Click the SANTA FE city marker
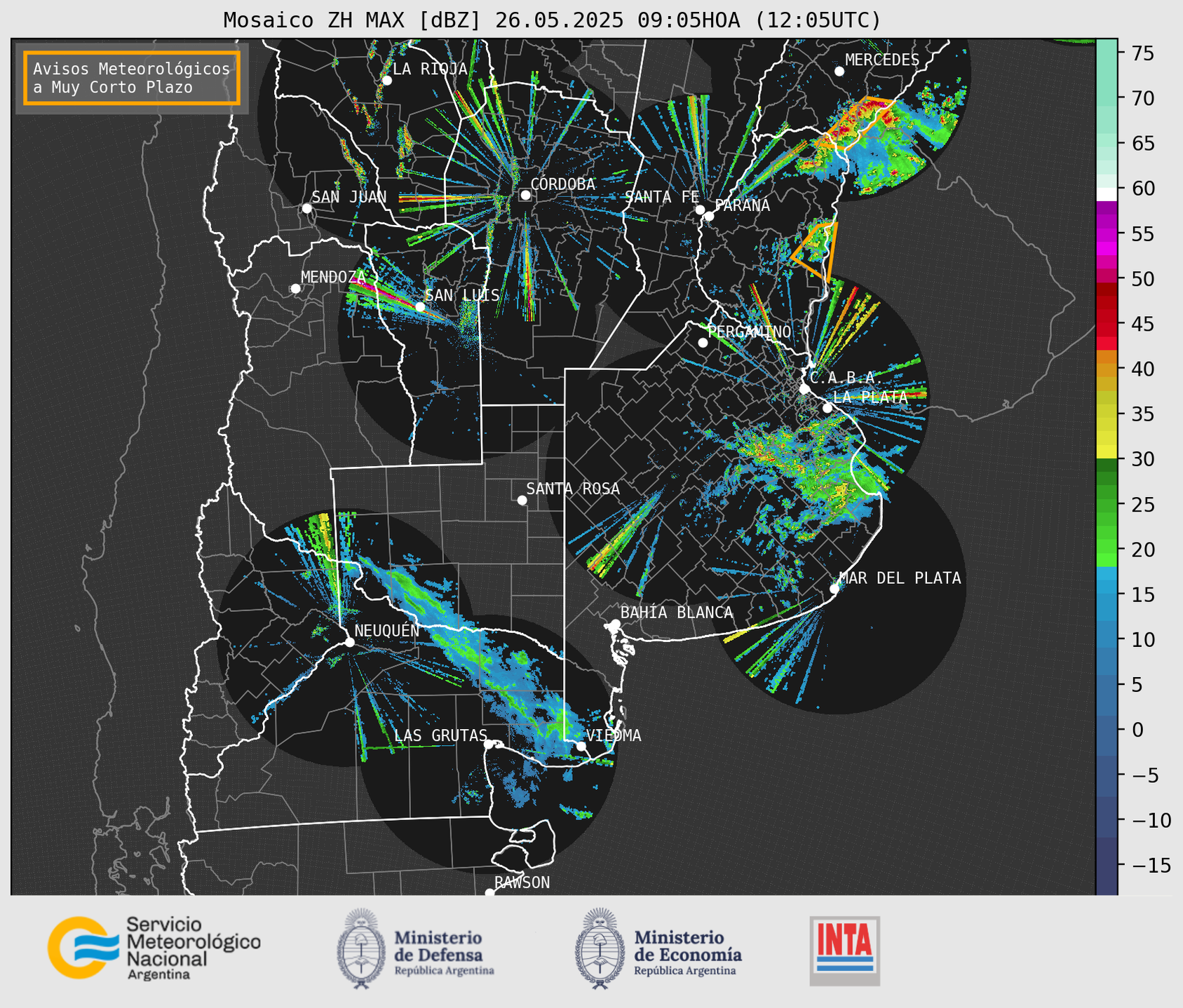 click(x=700, y=210)
